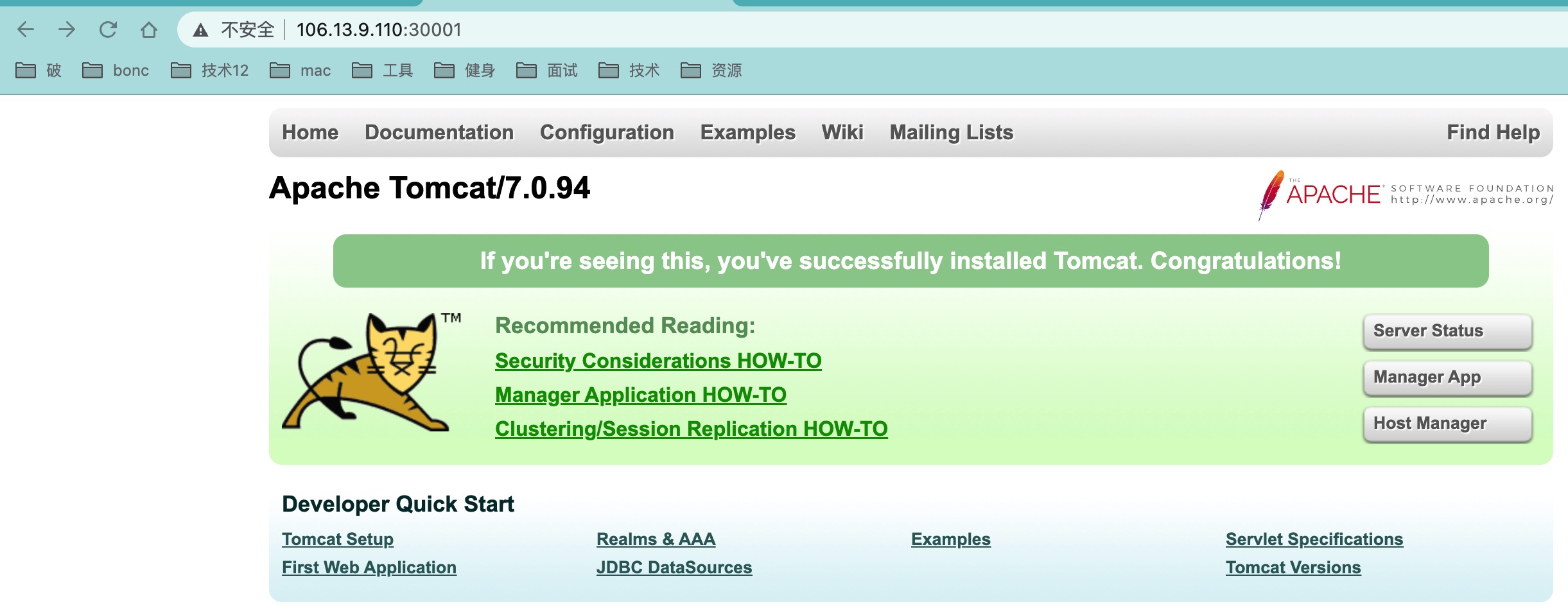1568x615 pixels.
Task: Open the 资源 bookmark folder
Action: pyautogui.click(x=711, y=70)
